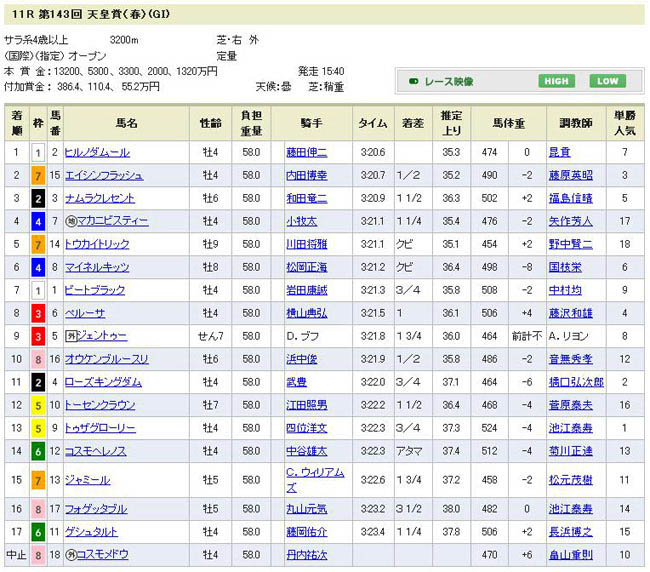
Task: Click the 地 mark beside コスモメドウ
Action: click(69, 553)
